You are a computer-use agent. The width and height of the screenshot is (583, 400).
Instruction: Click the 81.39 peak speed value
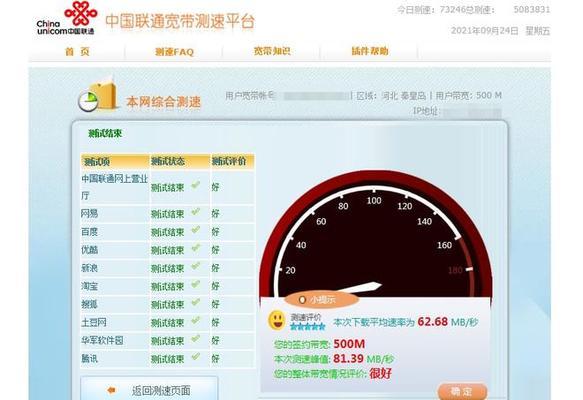[348, 358]
